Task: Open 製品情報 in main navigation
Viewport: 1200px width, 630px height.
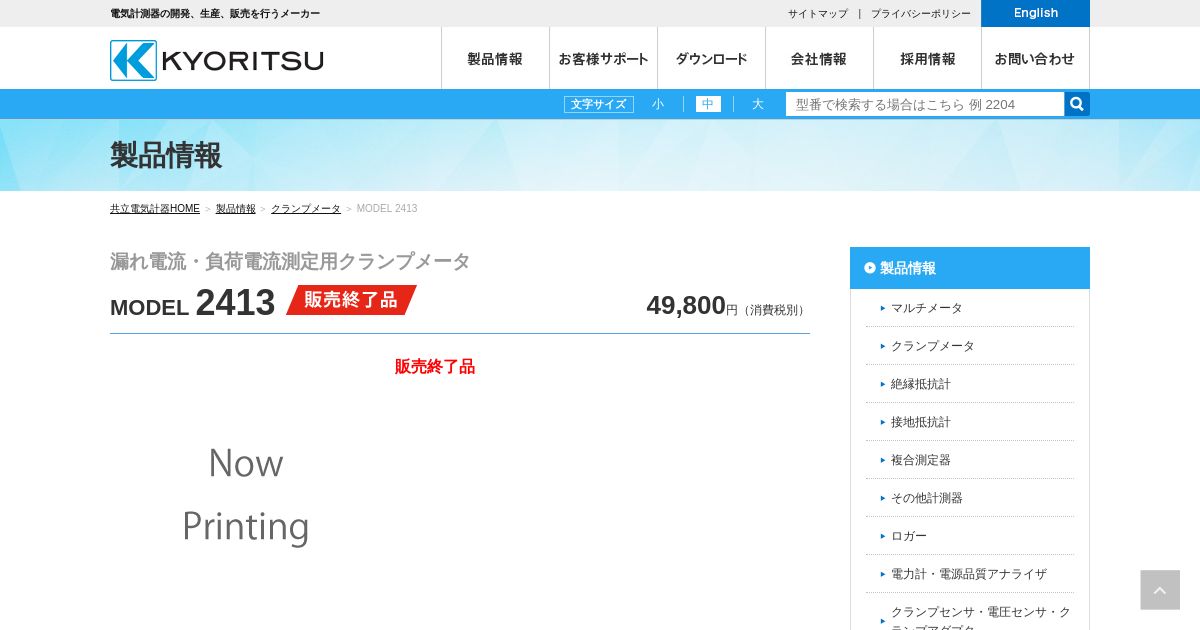Action: [495, 59]
